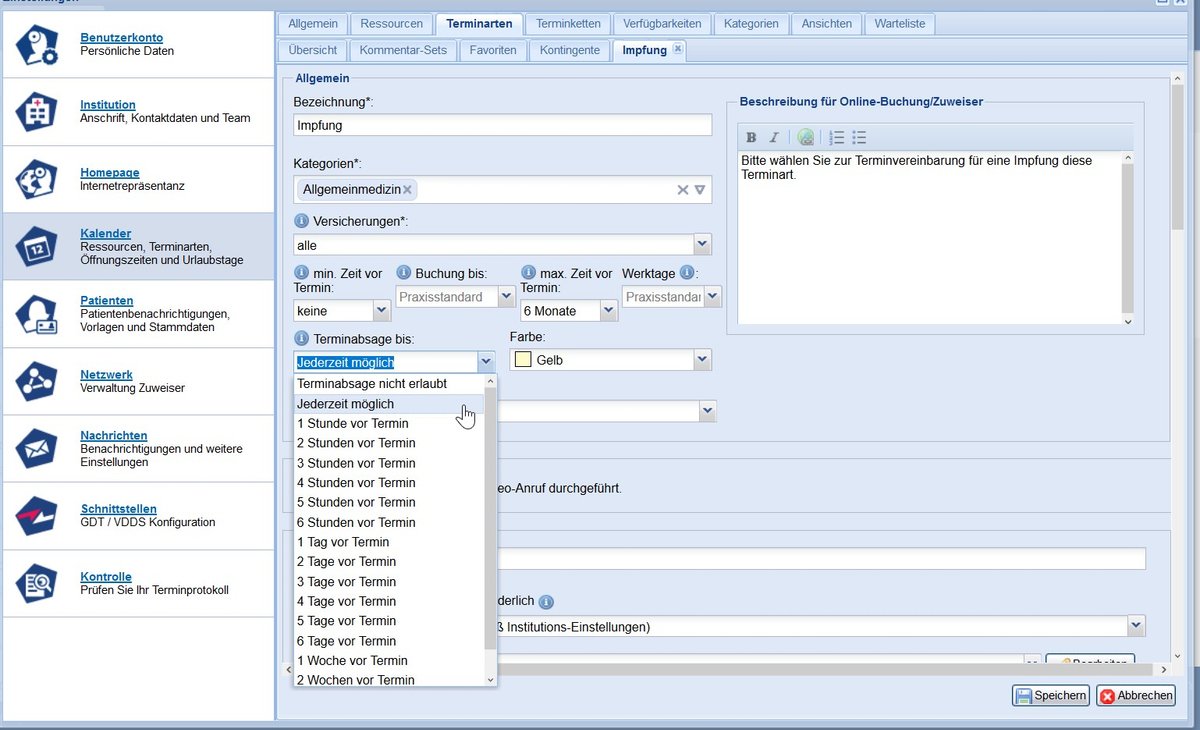Image resolution: width=1200 pixels, height=730 pixels.
Task: Click into the Bezeichnung text field
Action: pos(502,126)
